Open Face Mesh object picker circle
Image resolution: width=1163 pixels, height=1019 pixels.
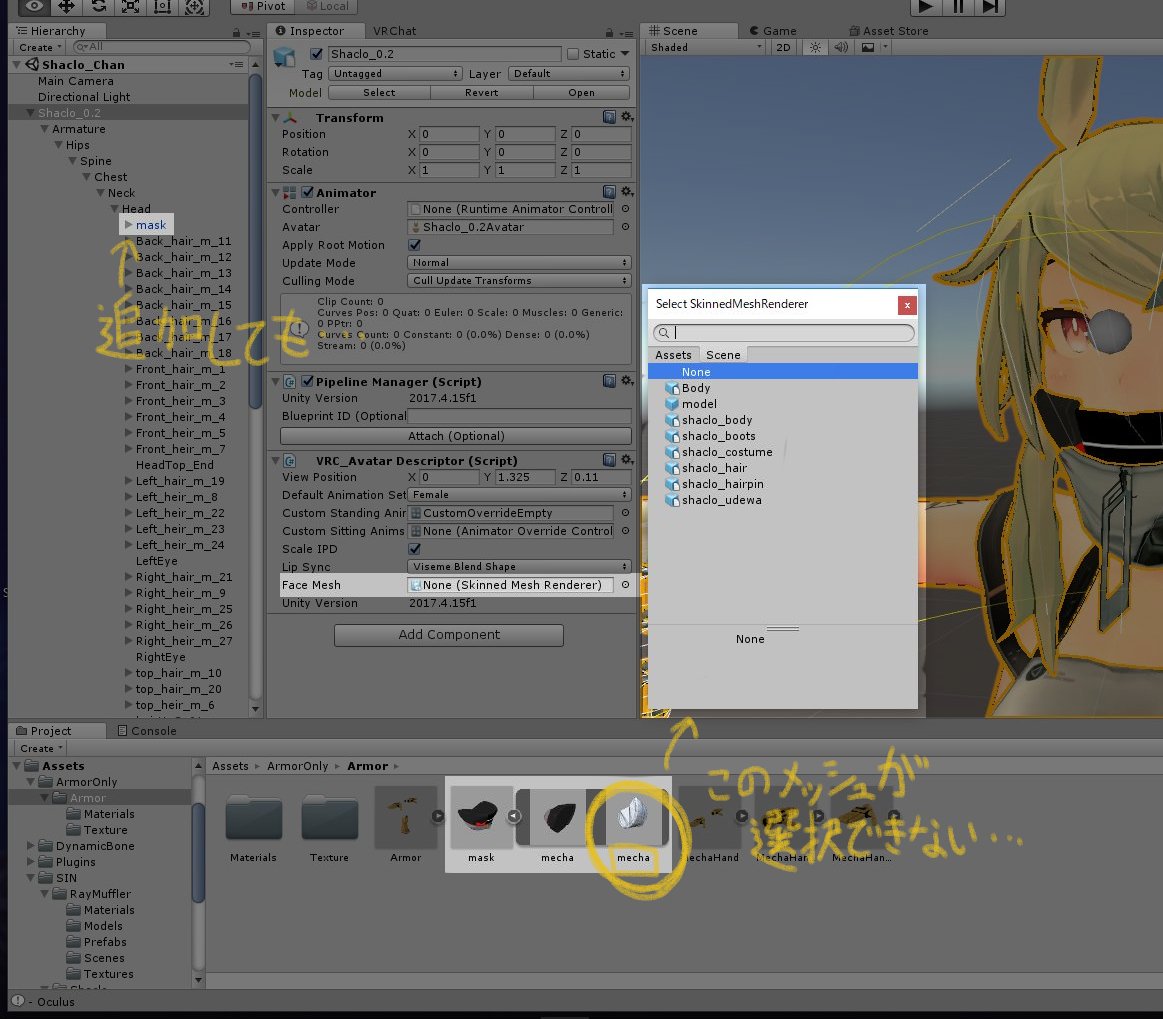[625, 585]
